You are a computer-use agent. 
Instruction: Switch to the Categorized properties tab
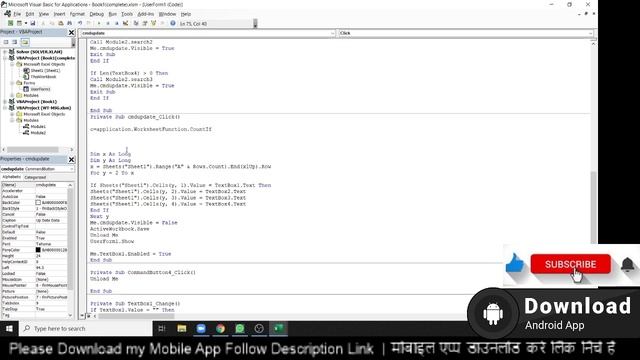[x=35, y=177]
